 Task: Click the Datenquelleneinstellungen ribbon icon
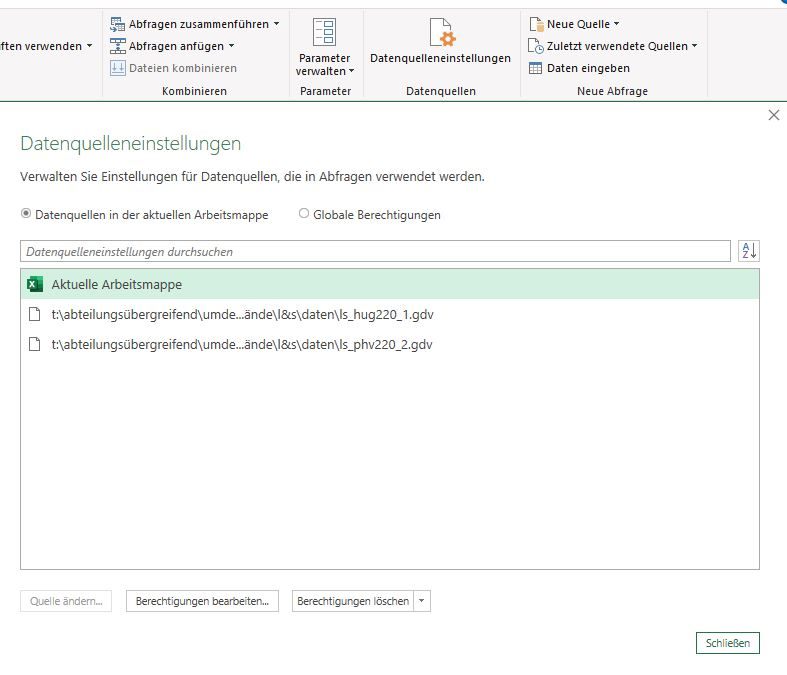tap(442, 32)
